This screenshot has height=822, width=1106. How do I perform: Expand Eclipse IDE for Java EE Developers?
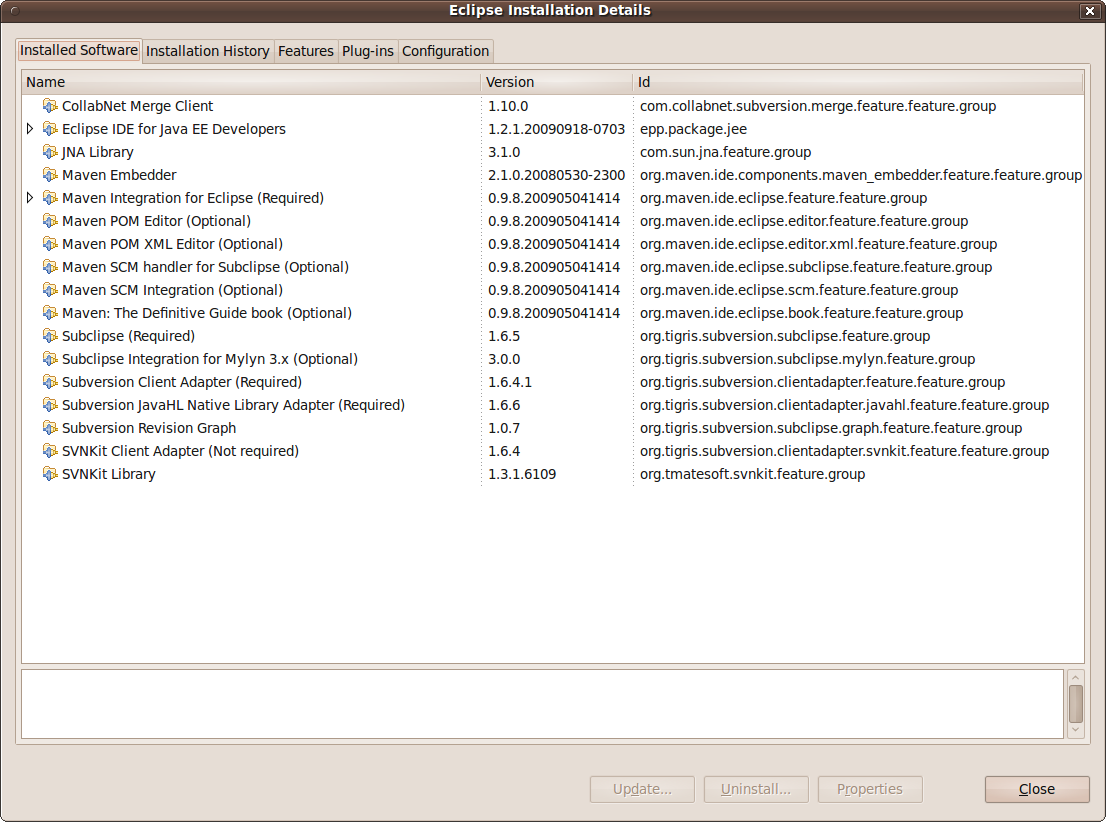30,129
